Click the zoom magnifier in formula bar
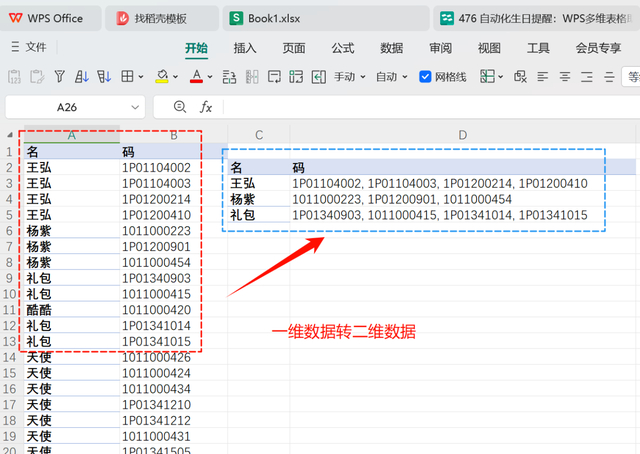 [180, 107]
